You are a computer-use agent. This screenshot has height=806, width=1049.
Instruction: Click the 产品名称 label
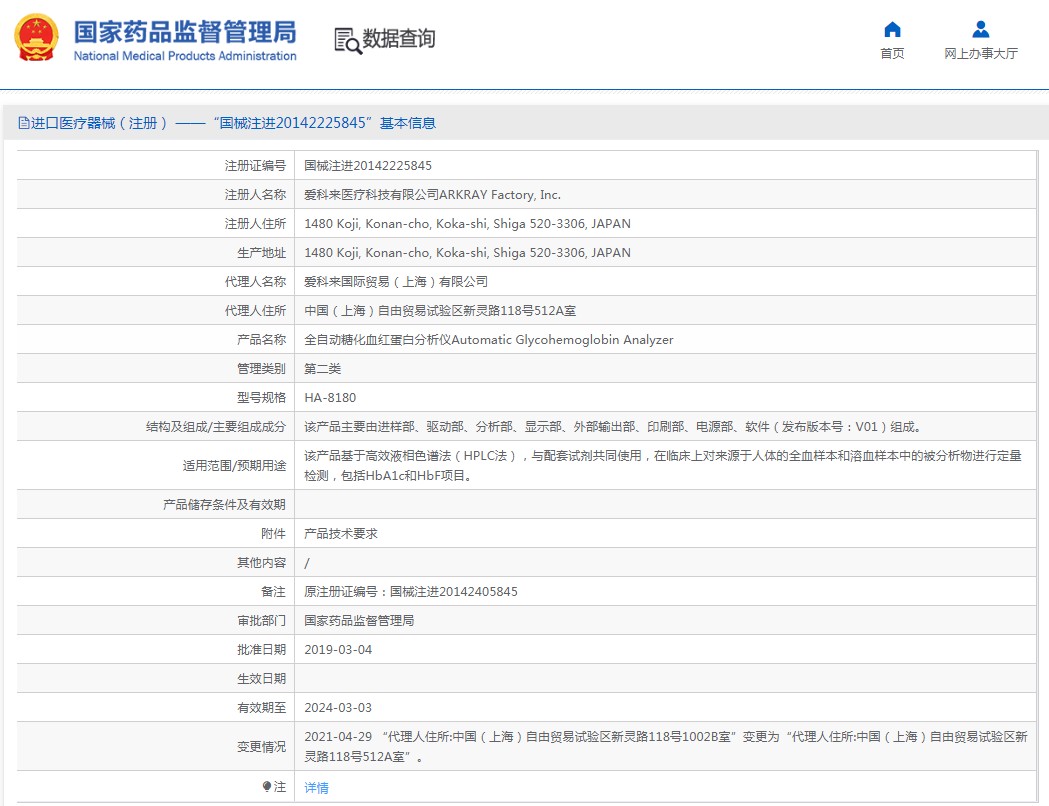point(261,340)
